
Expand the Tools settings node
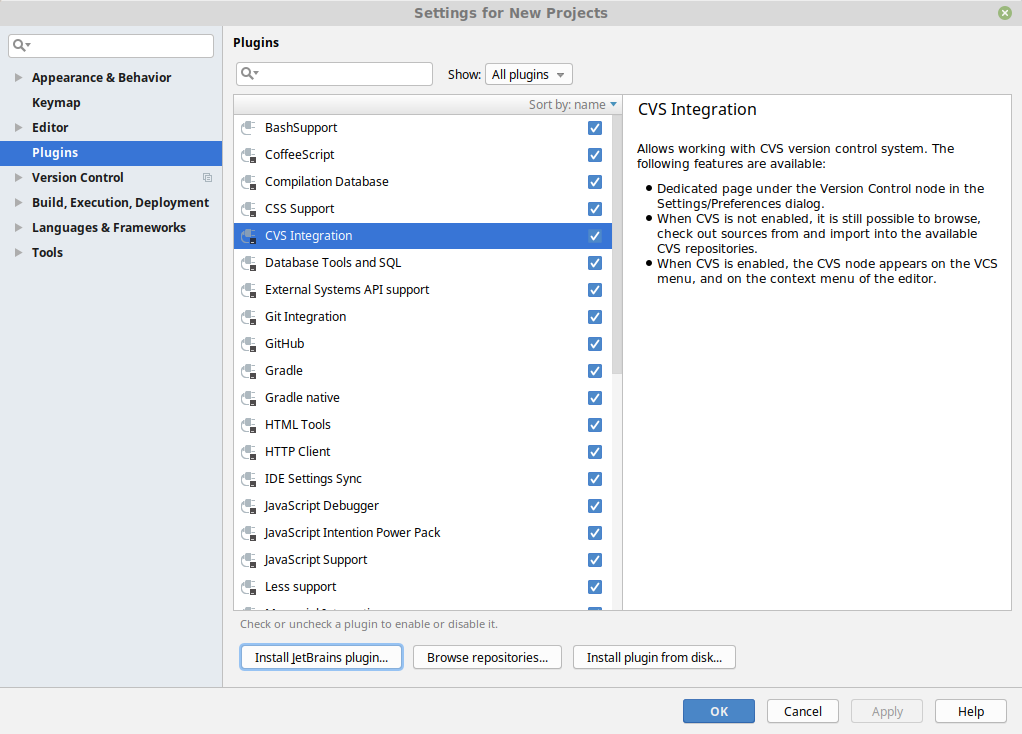[x=18, y=253]
